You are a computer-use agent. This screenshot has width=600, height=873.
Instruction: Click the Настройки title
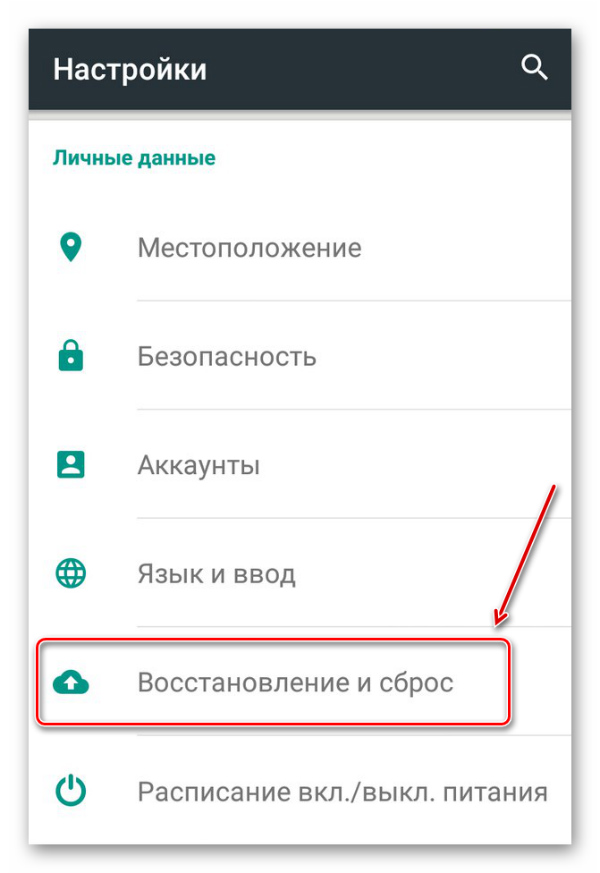click(x=130, y=70)
